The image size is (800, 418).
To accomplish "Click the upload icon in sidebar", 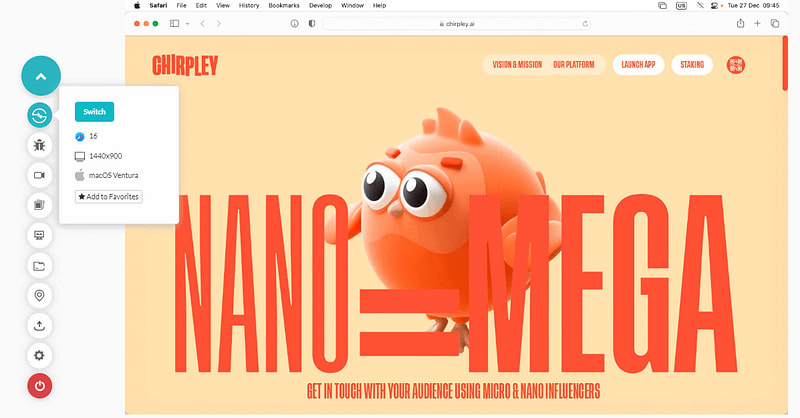I will pyautogui.click(x=39, y=326).
